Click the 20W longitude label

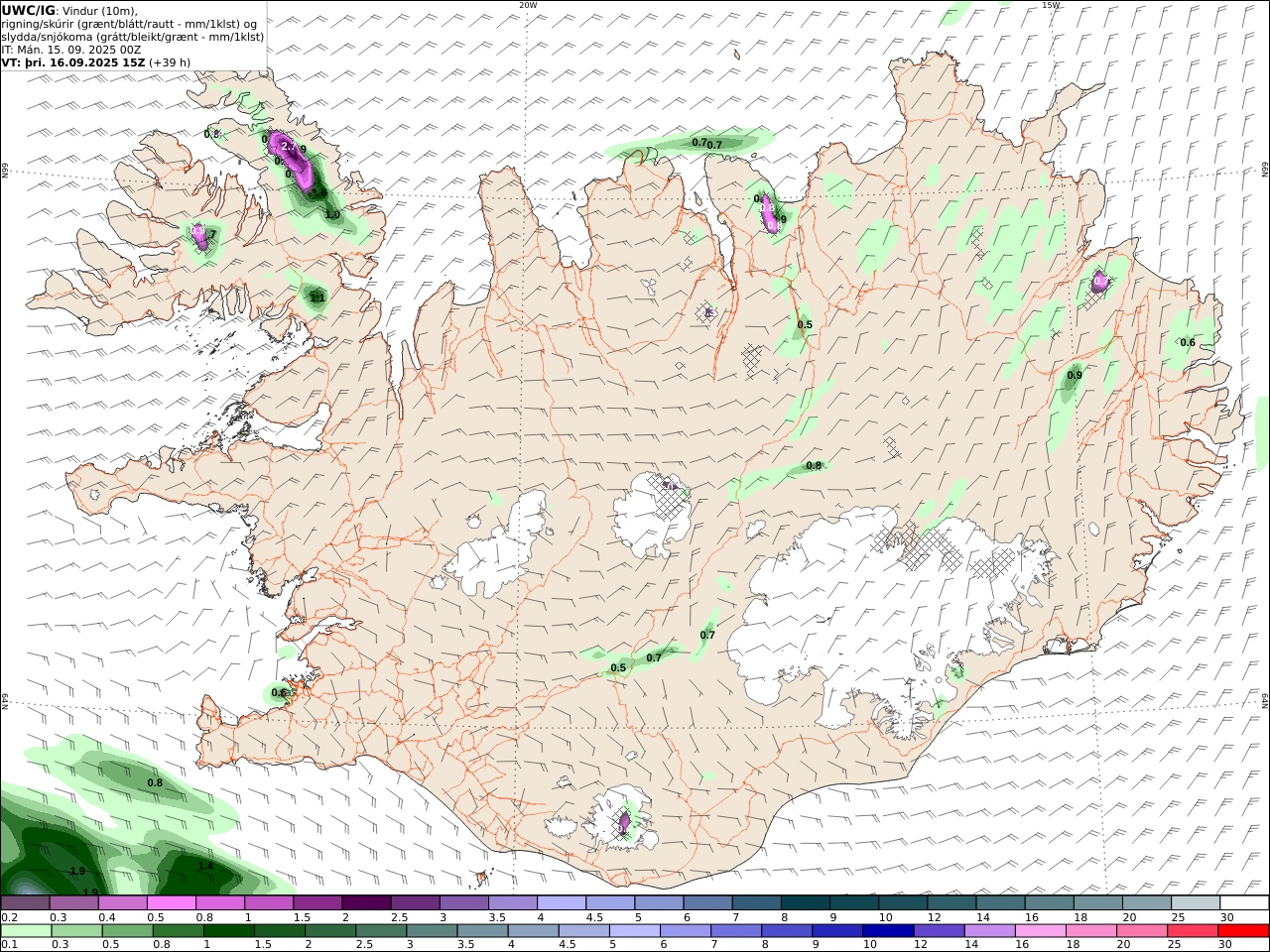click(x=528, y=5)
